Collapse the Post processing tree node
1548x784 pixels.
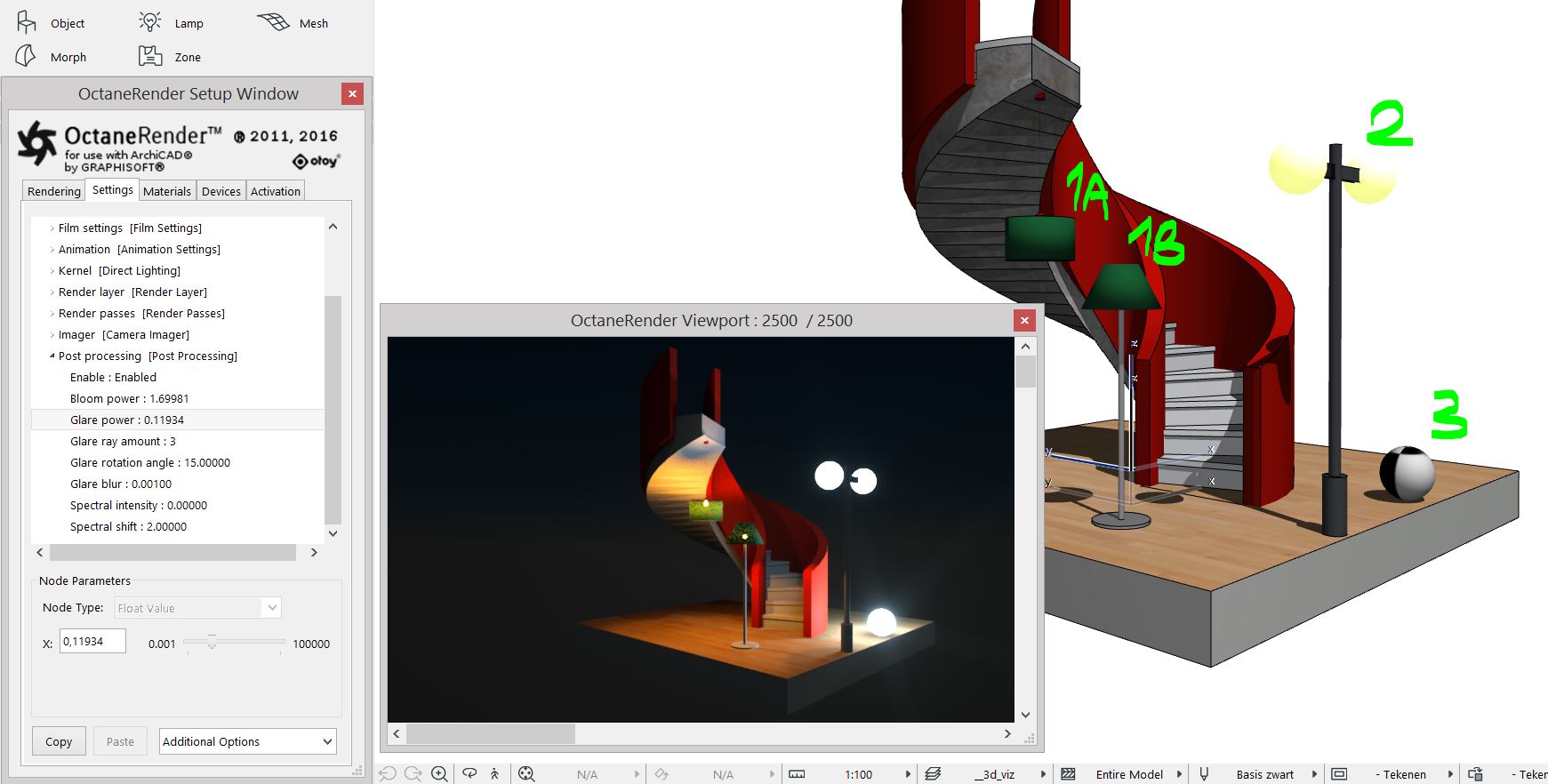(52, 356)
